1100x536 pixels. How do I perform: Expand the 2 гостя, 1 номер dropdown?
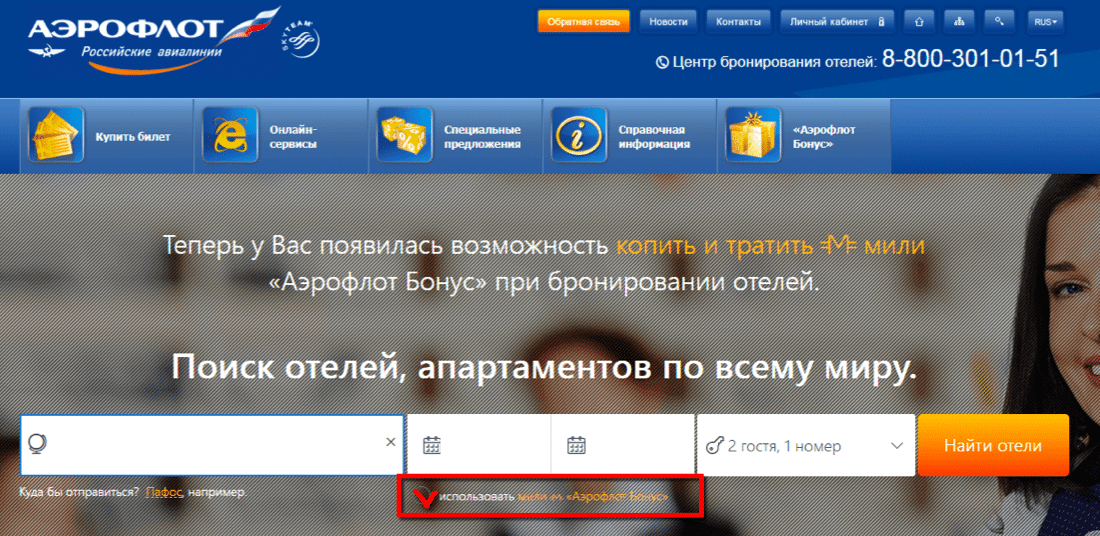coord(805,445)
